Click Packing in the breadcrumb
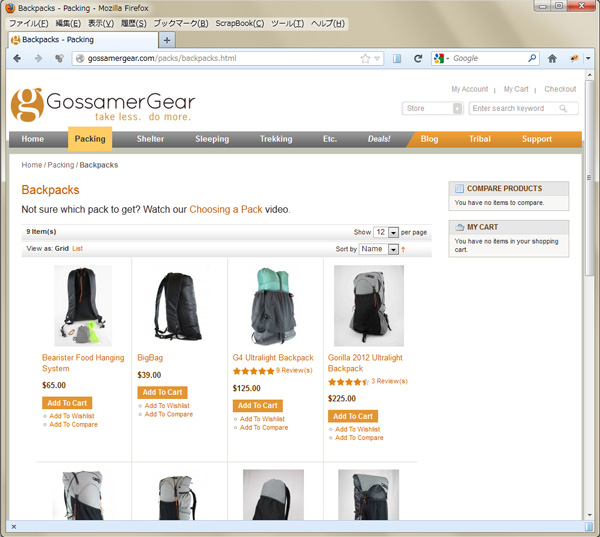600x537 pixels. (x=60, y=165)
